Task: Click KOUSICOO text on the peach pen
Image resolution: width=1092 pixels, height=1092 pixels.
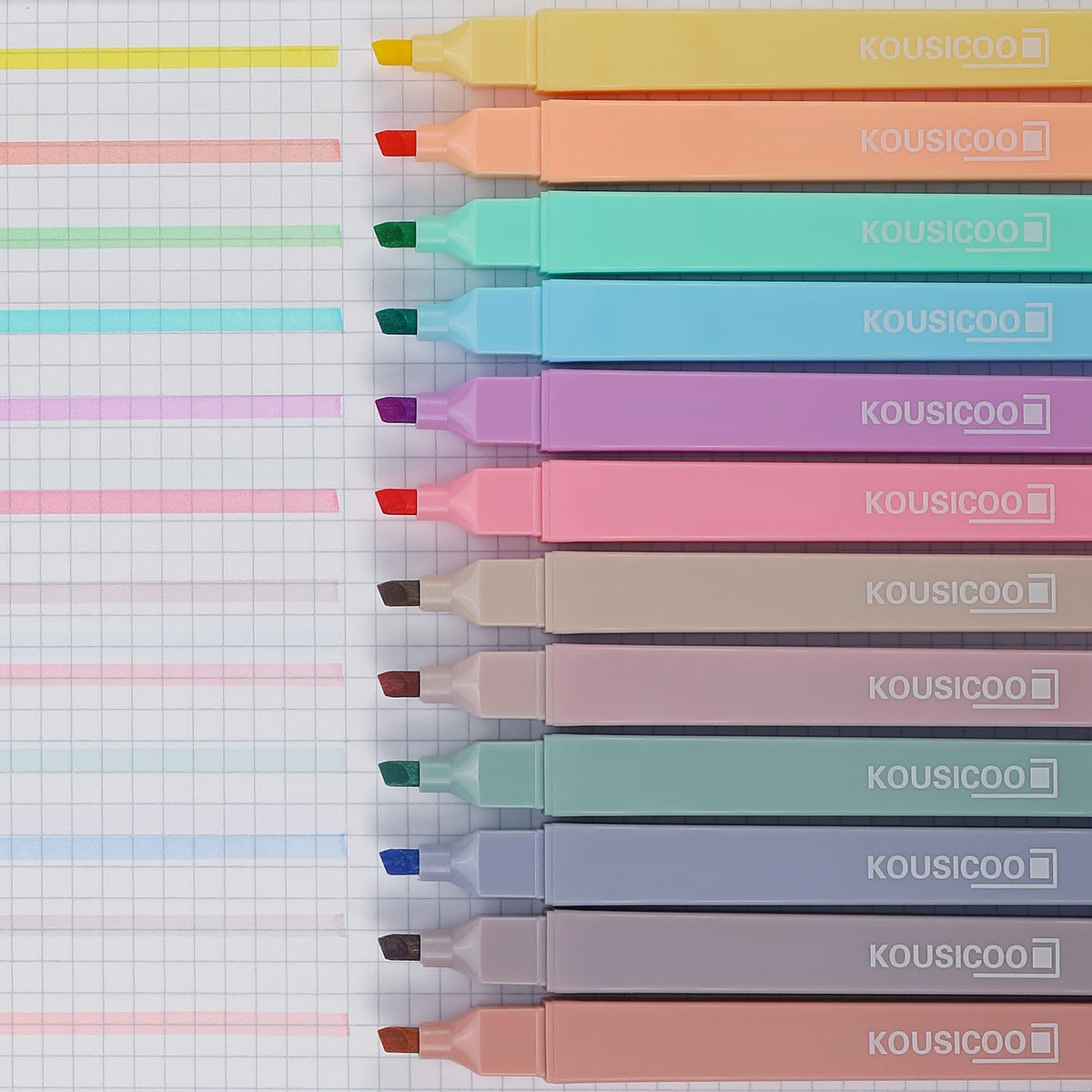Action: (937, 141)
